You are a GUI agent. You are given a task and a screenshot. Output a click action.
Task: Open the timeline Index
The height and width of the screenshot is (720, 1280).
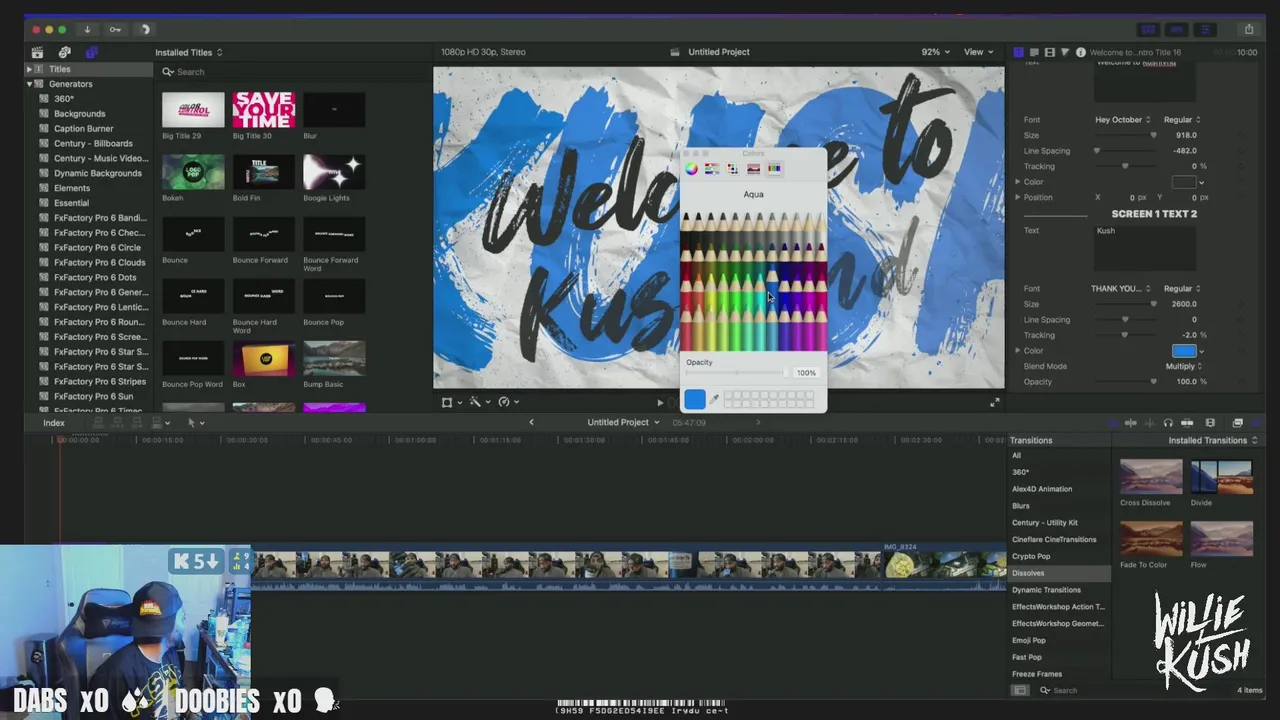(54, 422)
